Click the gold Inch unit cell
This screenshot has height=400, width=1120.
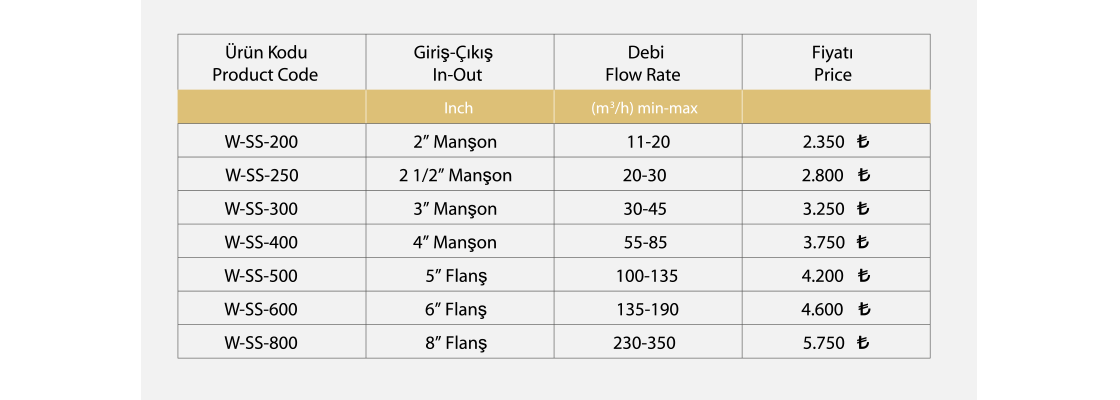pyautogui.click(x=457, y=108)
